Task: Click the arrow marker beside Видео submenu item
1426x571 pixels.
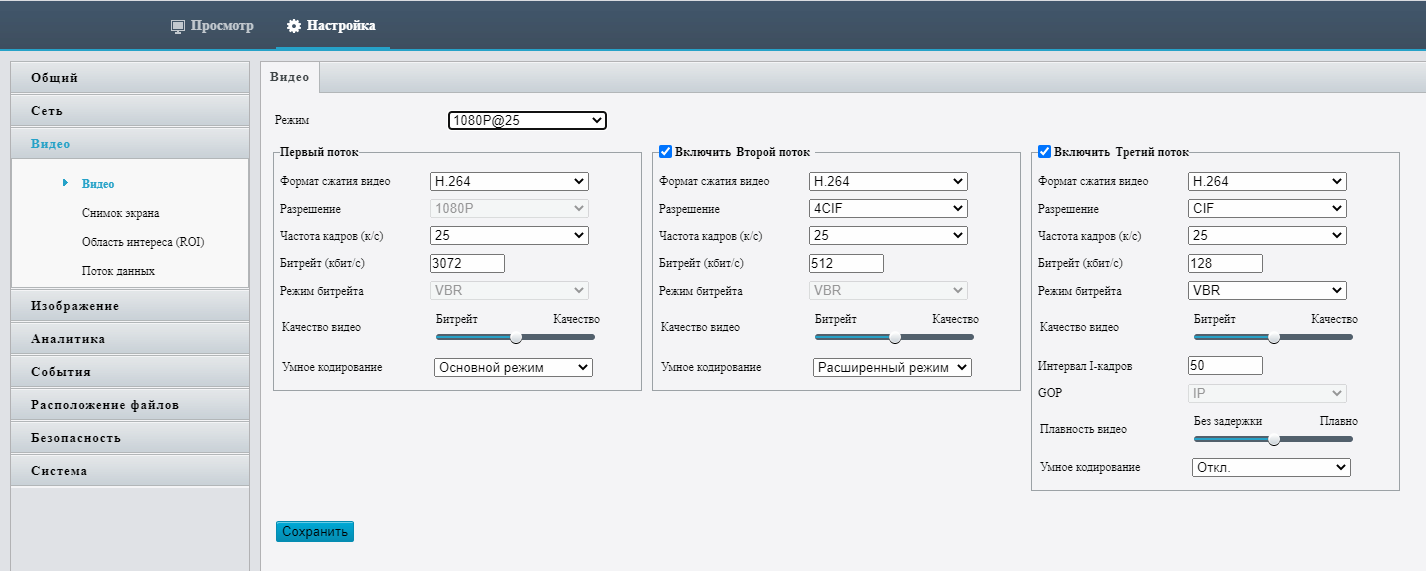Action: pos(65,183)
